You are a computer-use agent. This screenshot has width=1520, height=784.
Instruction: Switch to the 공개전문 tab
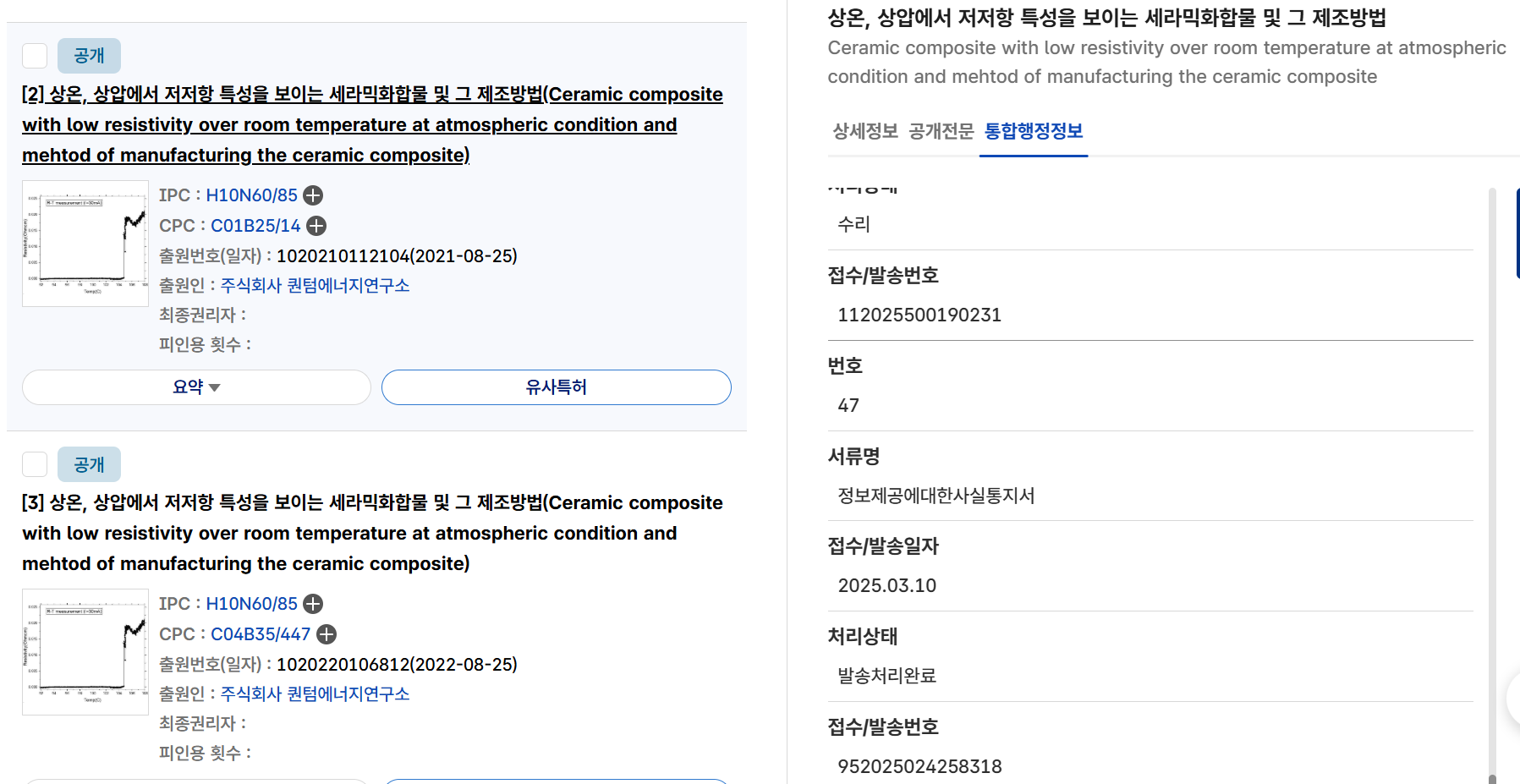click(x=941, y=131)
